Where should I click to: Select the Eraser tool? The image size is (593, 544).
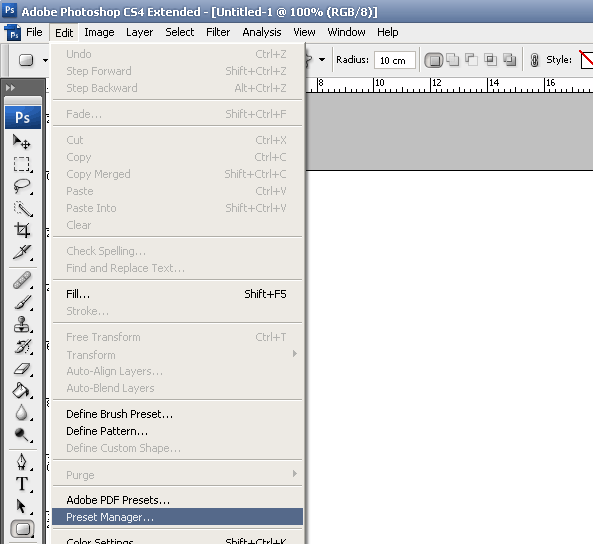pos(22,369)
